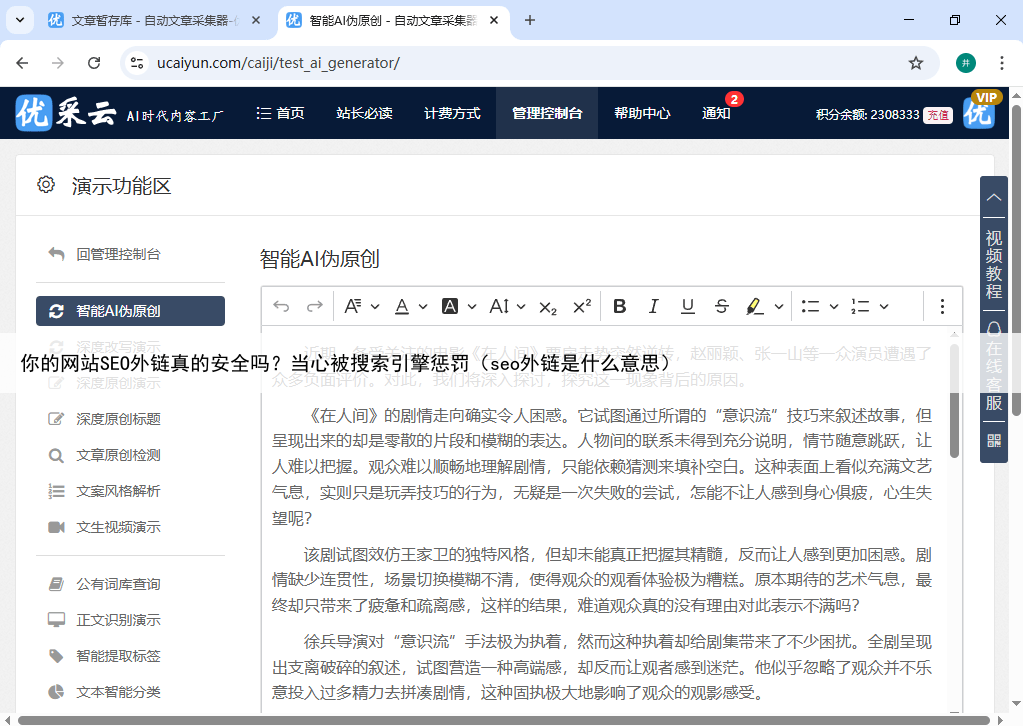
Task: Switch to the 文章暂存库 browser tab
Action: [x=140, y=20]
